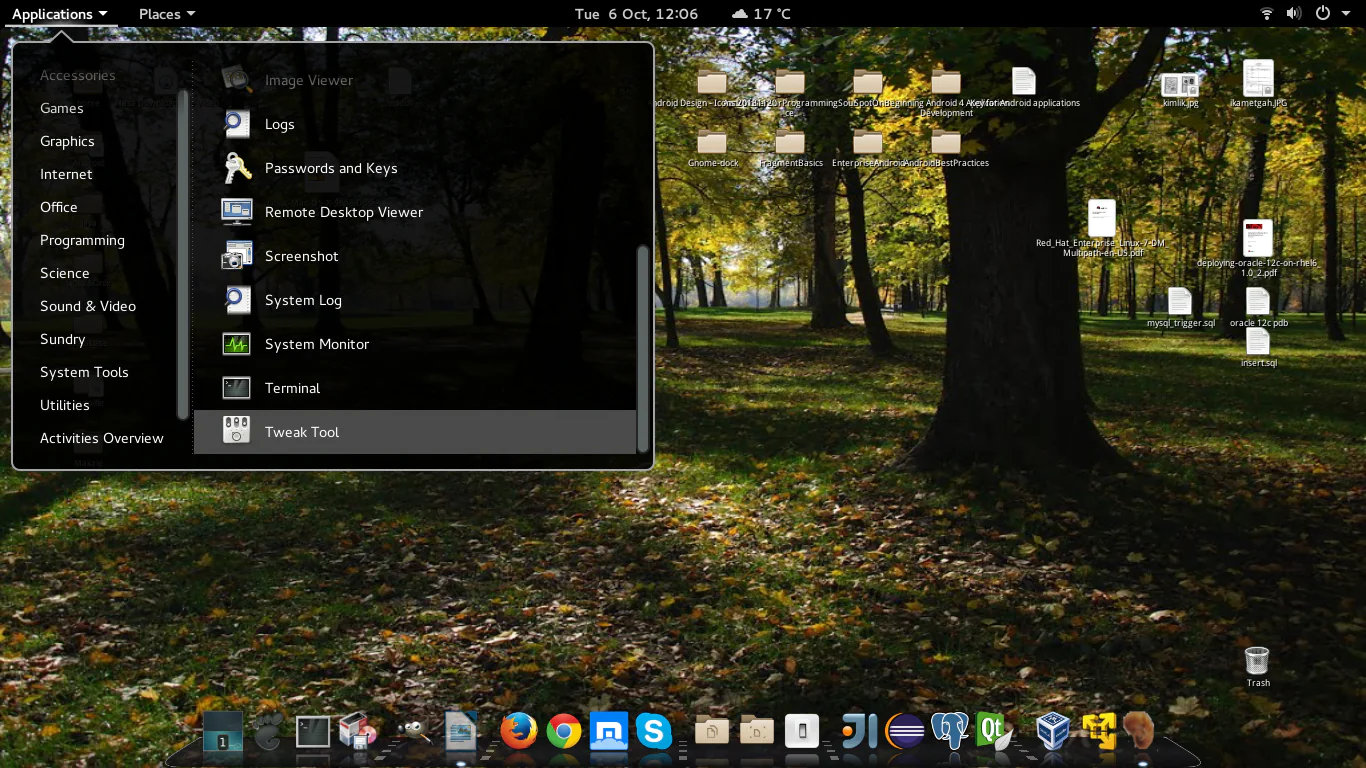Launch Firefox from the dock
This screenshot has width=1366, height=768.
[519, 732]
